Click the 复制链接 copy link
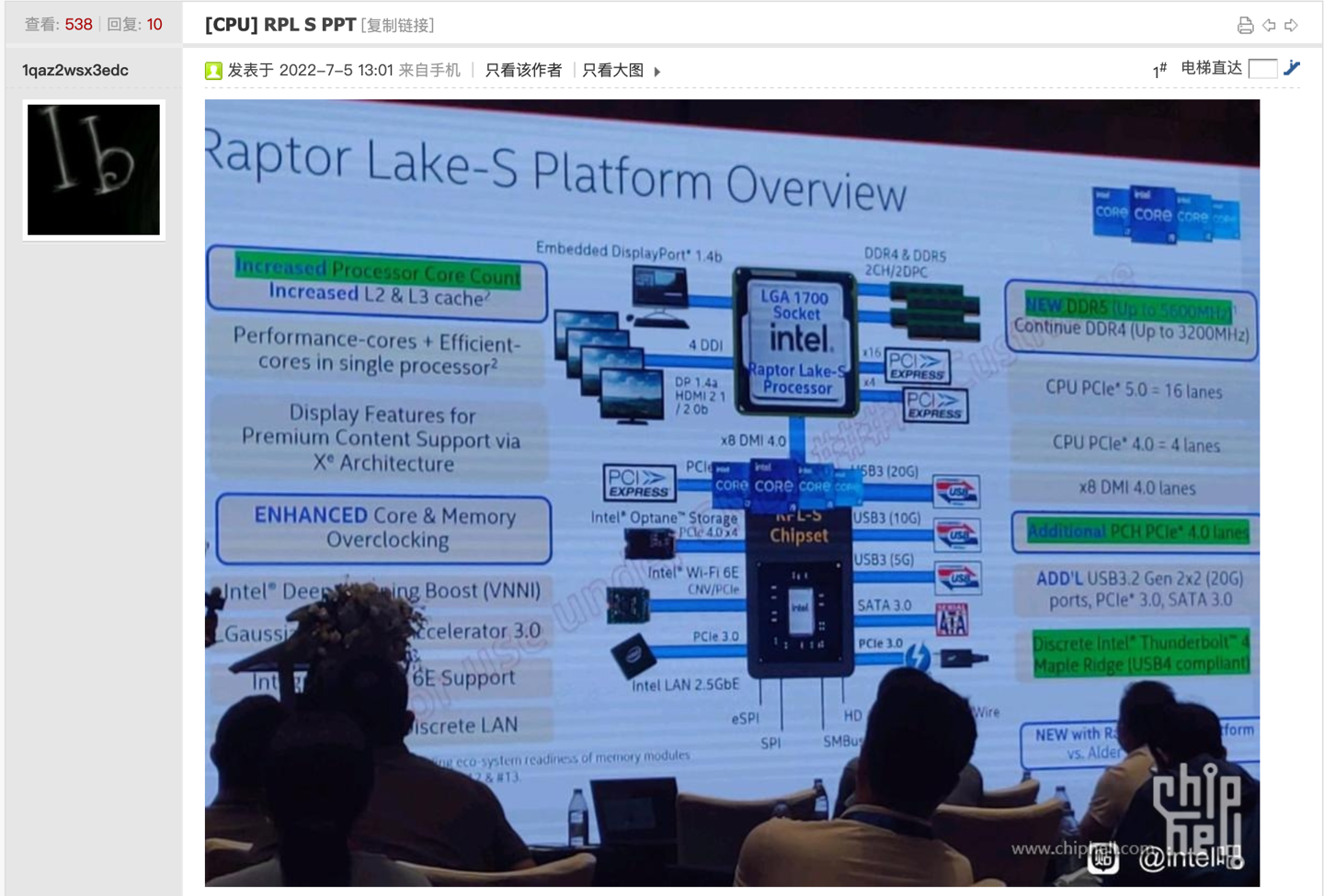 pyautogui.click(x=398, y=26)
